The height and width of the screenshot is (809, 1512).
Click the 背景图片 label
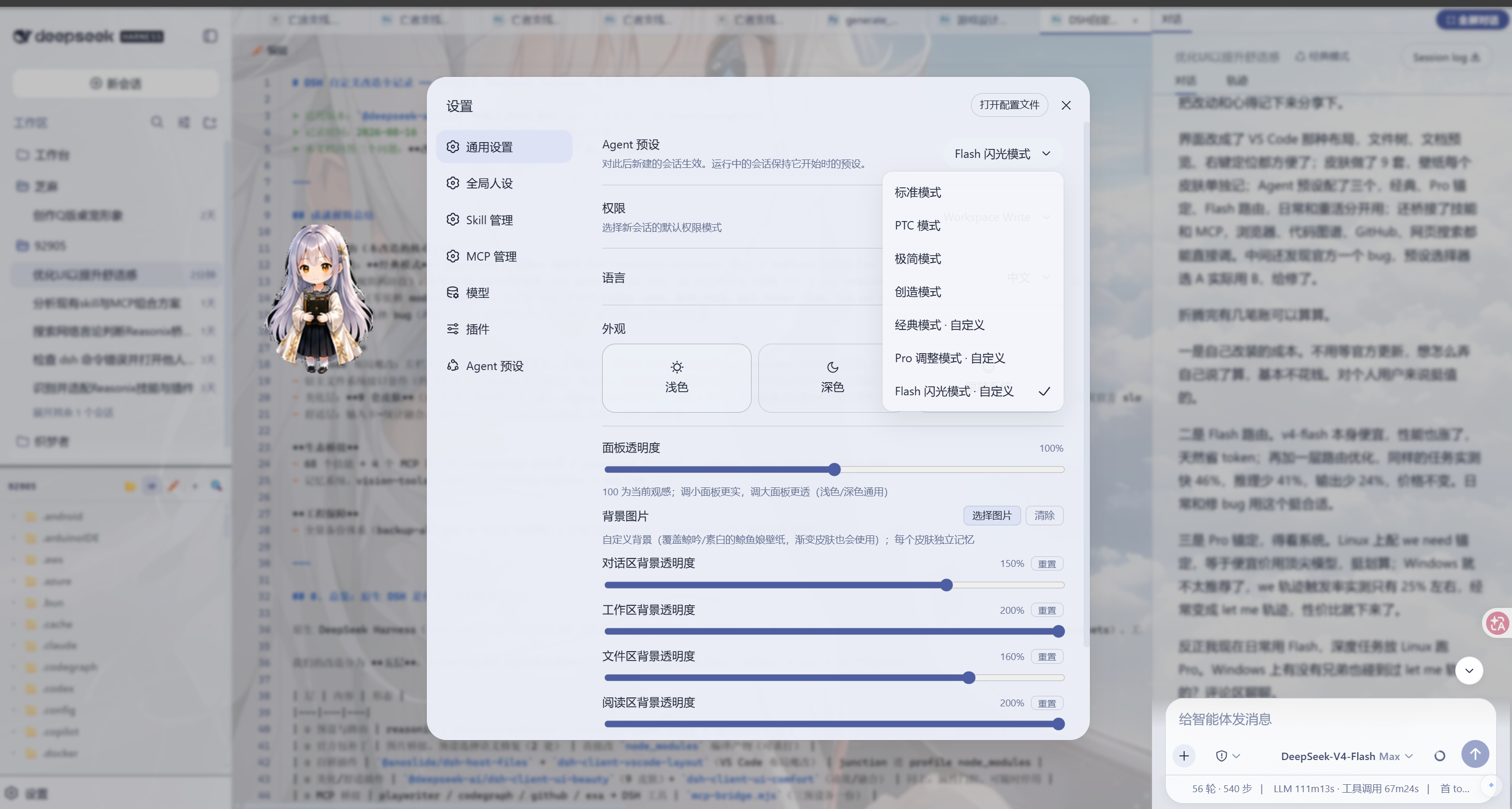tap(625, 516)
